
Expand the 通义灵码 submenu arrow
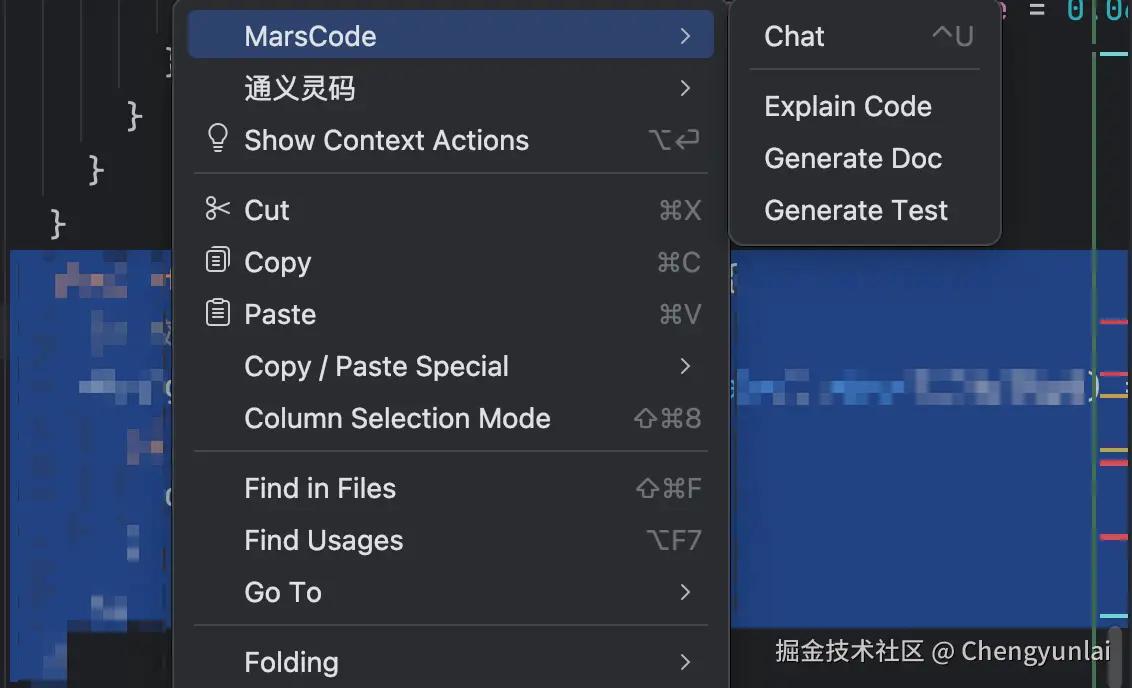[x=685, y=88]
